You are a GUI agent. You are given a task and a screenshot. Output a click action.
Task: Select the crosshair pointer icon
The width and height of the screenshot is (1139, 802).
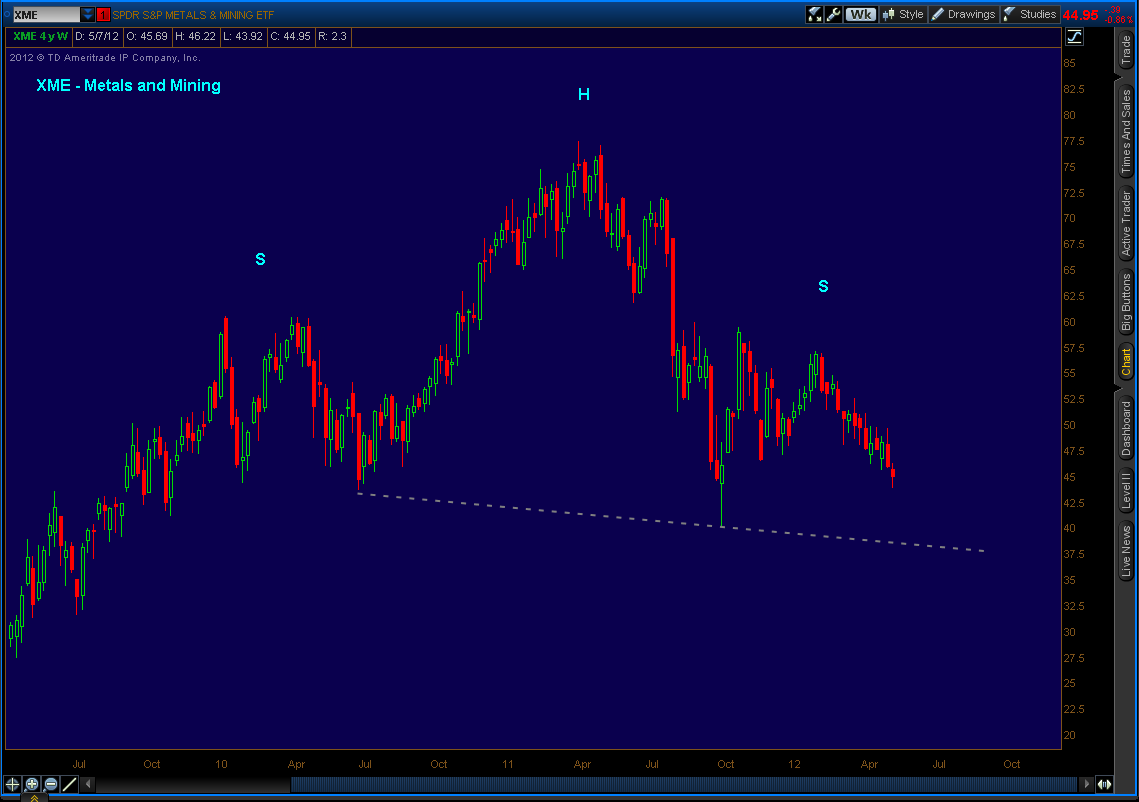pyautogui.click(x=13, y=784)
